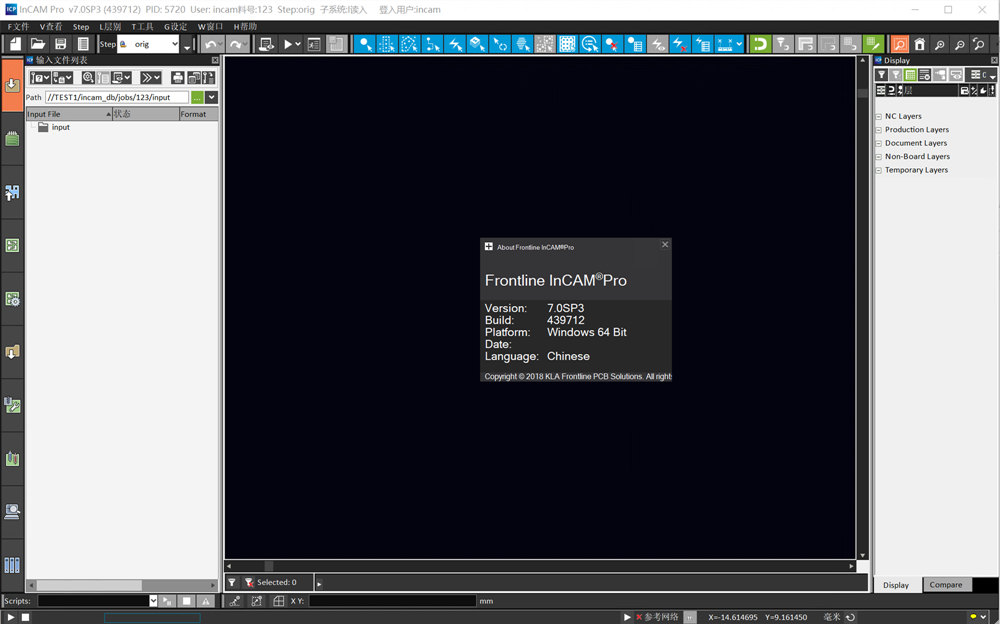Image resolution: width=1000 pixels, height=624 pixels.
Task: Collapse the Production Layers group
Action: pyautogui.click(x=878, y=130)
